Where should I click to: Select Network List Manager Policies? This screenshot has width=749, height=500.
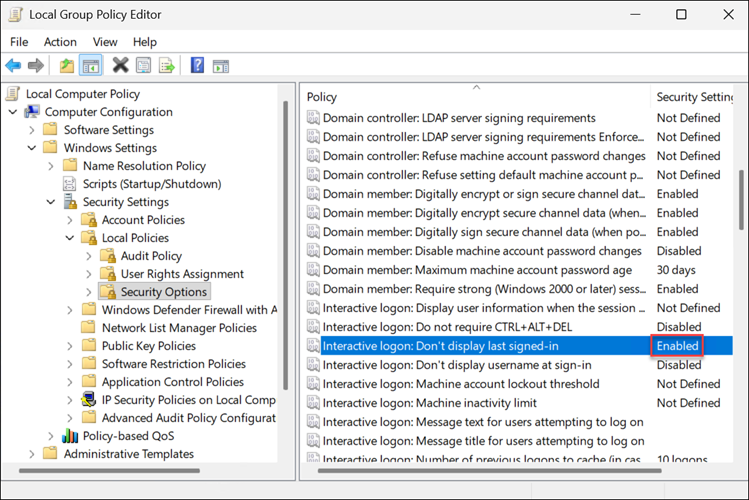179,328
